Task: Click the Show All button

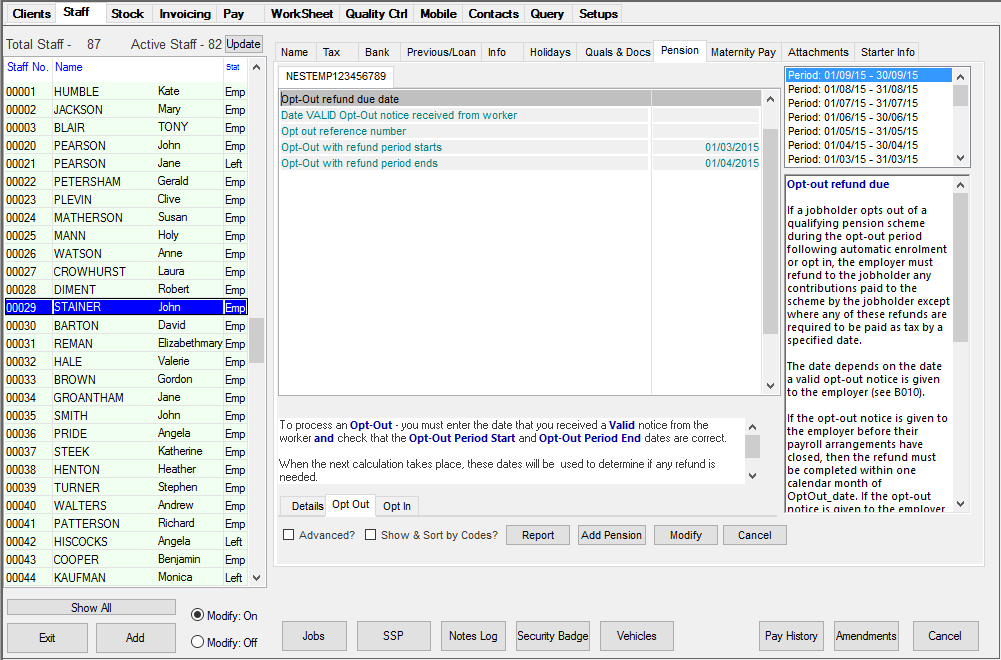Action: click(90, 607)
